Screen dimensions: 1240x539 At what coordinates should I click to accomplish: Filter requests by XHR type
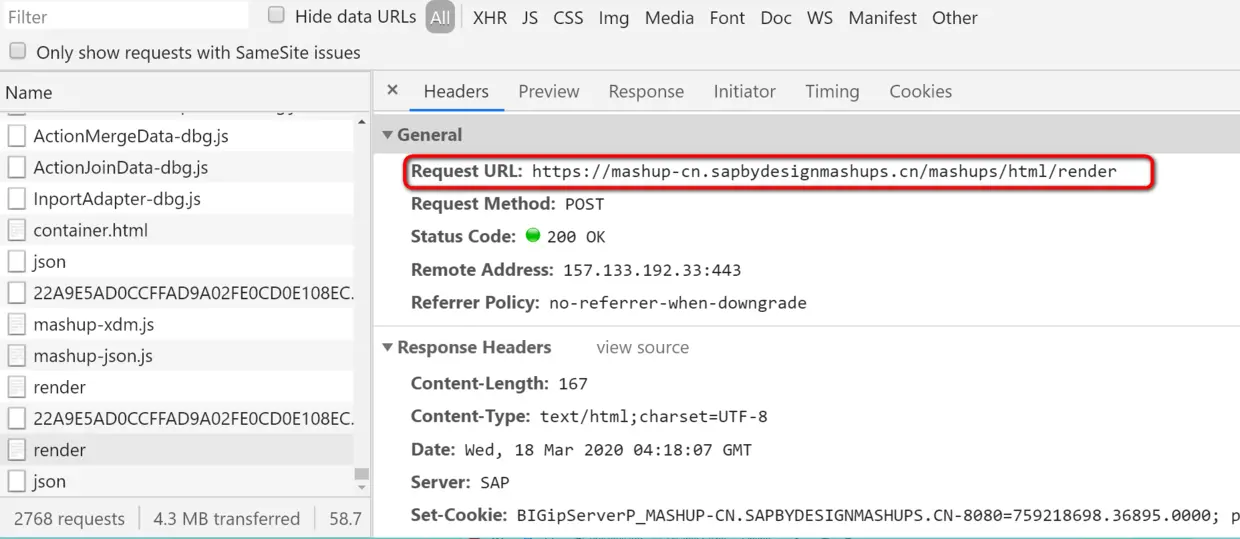click(x=490, y=18)
